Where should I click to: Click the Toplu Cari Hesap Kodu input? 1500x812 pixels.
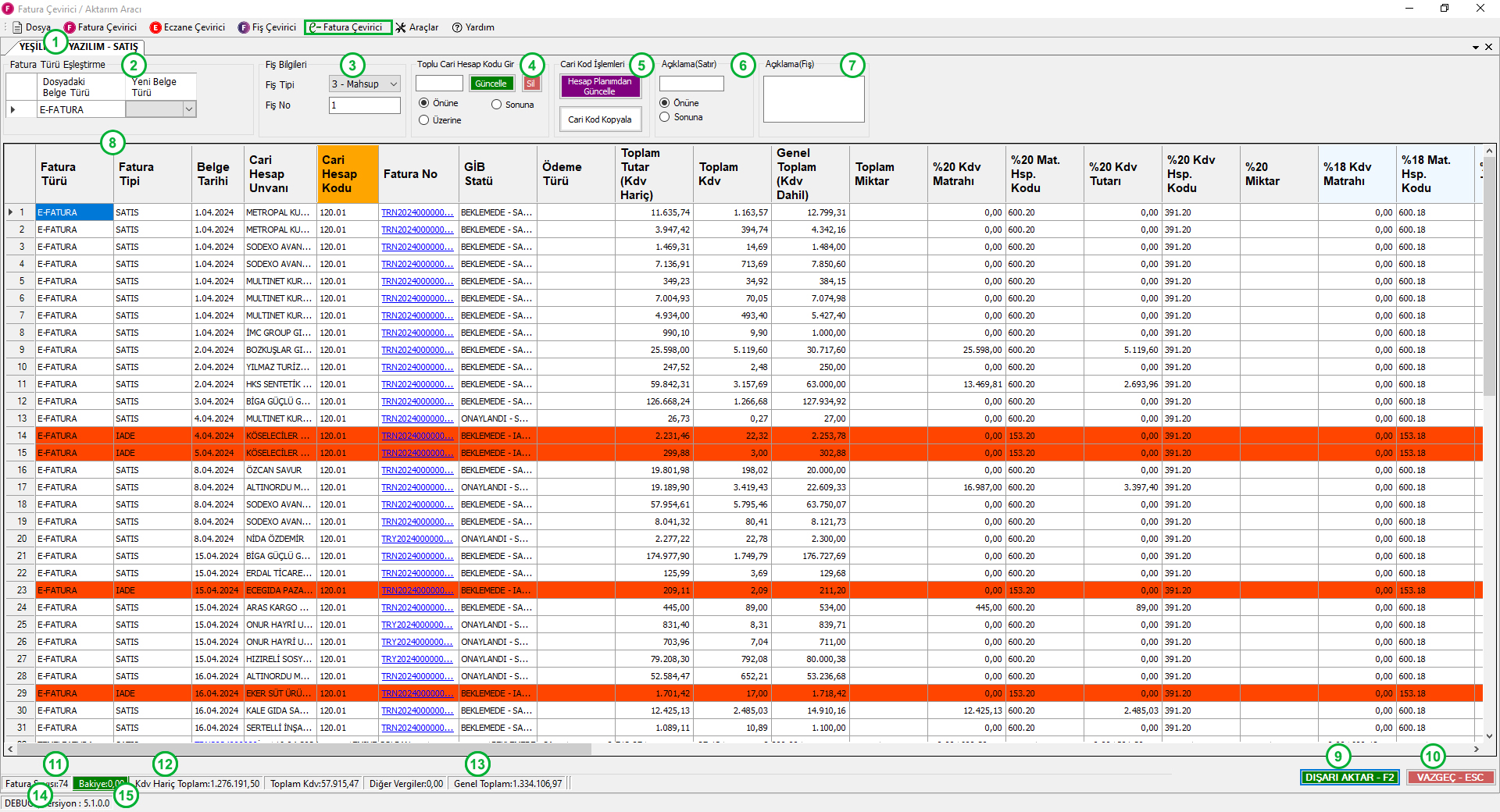(x=439, y=84)
